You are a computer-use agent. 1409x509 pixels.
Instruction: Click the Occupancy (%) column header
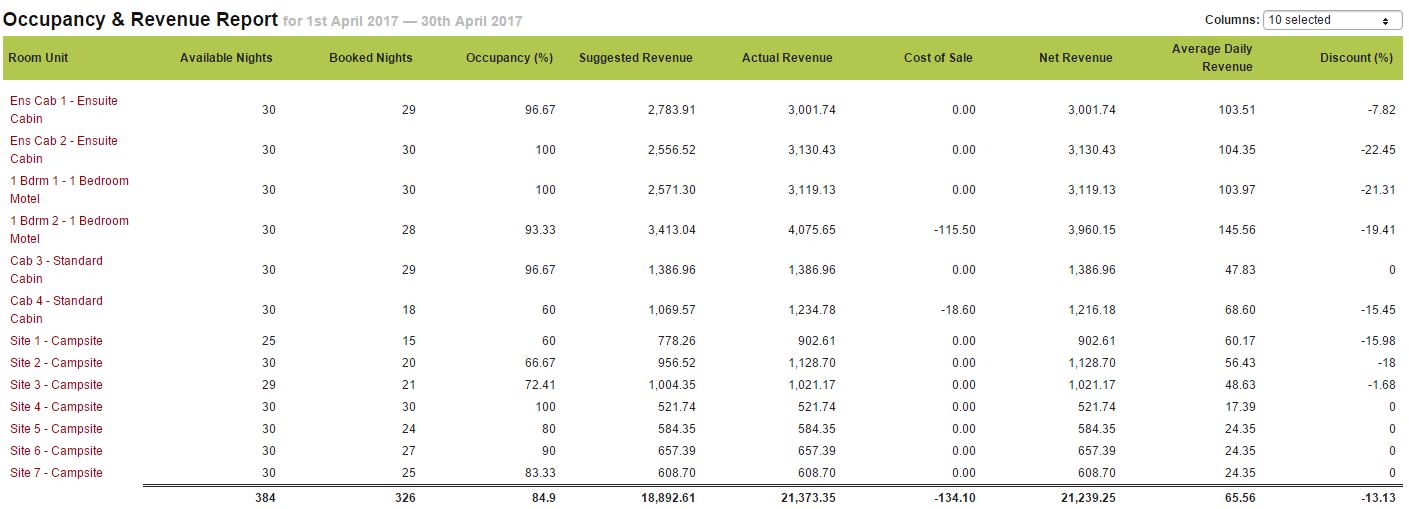click(509, 58)
